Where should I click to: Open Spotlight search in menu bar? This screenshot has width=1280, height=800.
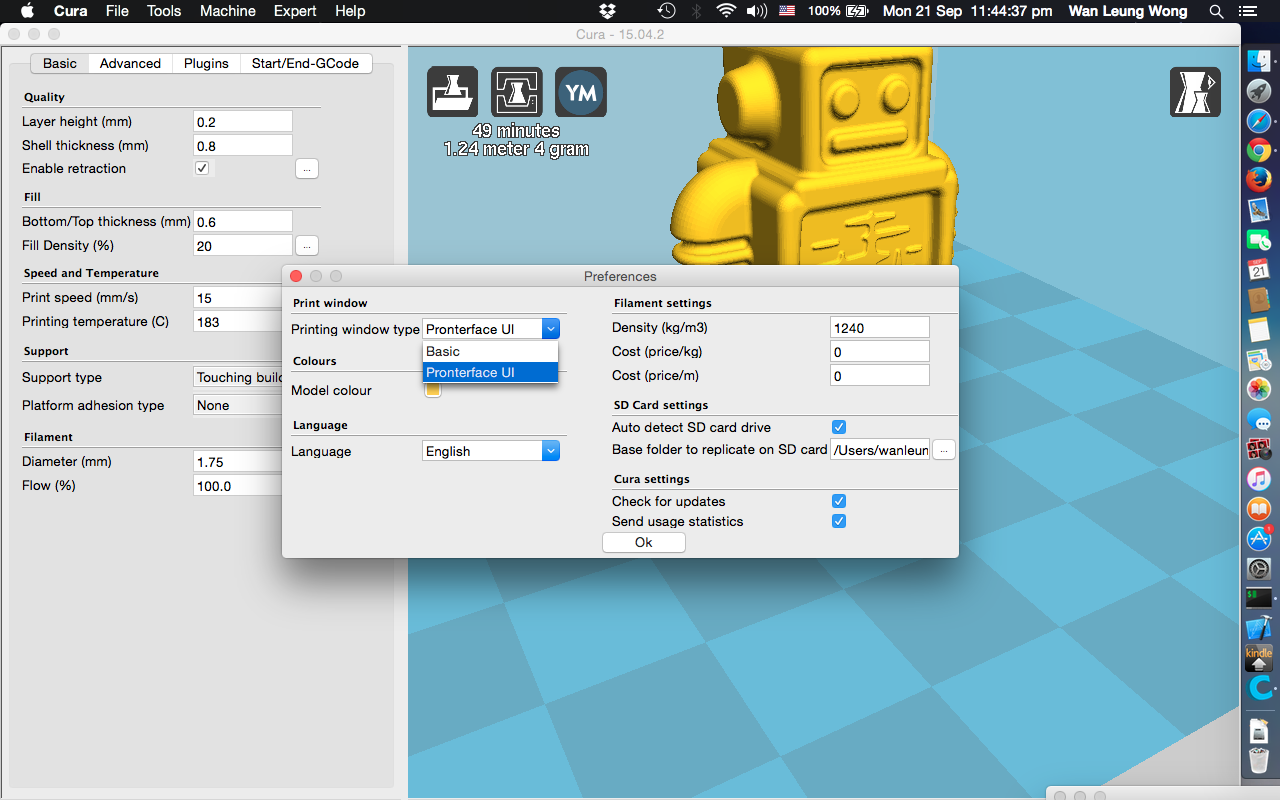tap(1216, 11)
